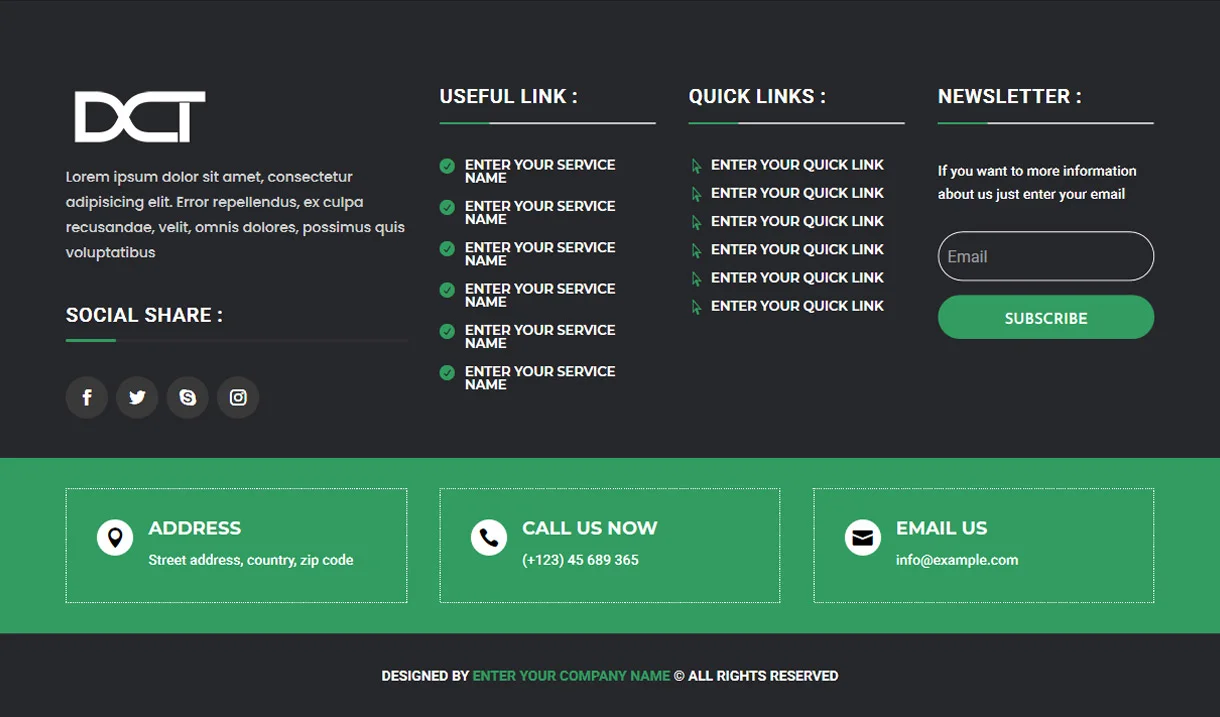The image size is (1220, 717).
Task: Click the DCT logo image
Action: pyautogui.click(x=139, y=115)
